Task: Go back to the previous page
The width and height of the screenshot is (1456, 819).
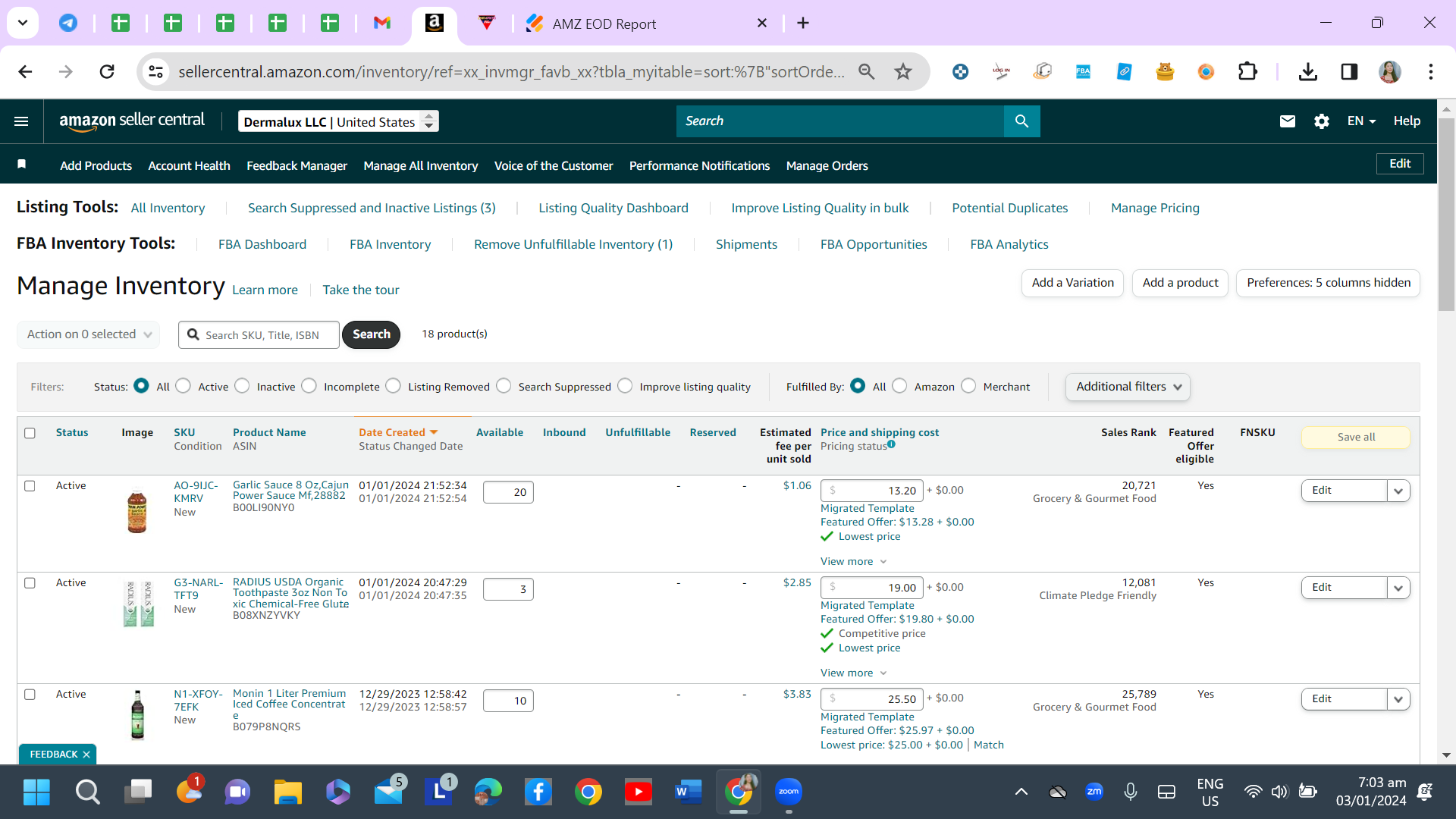Action: [x=25, y=71]
